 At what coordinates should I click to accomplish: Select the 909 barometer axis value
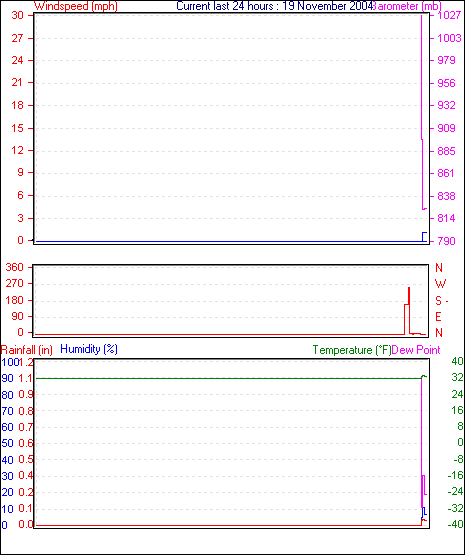446,128
